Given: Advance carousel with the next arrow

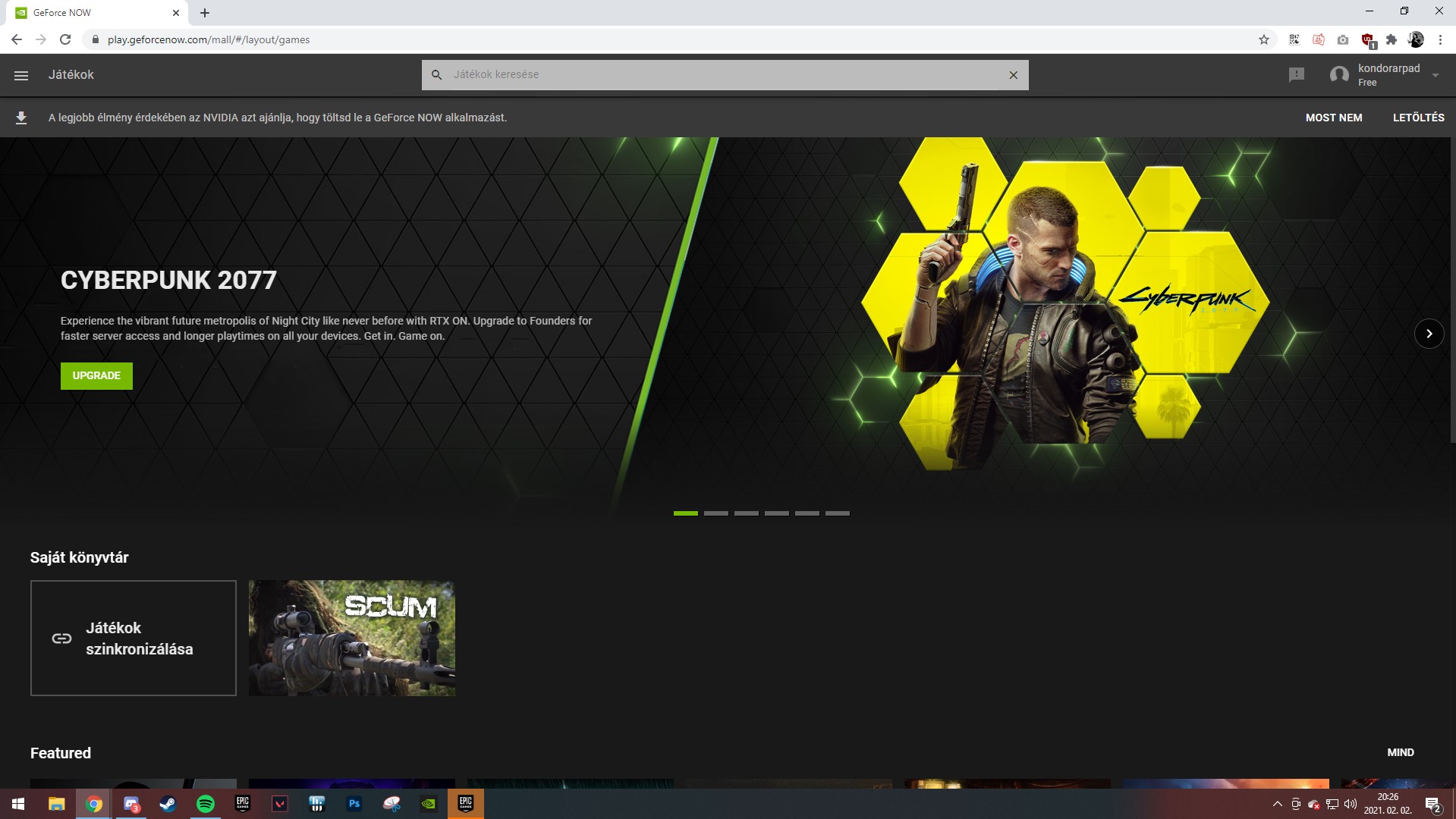Looking at the screenshot, I should click(x=1429, y=334).
